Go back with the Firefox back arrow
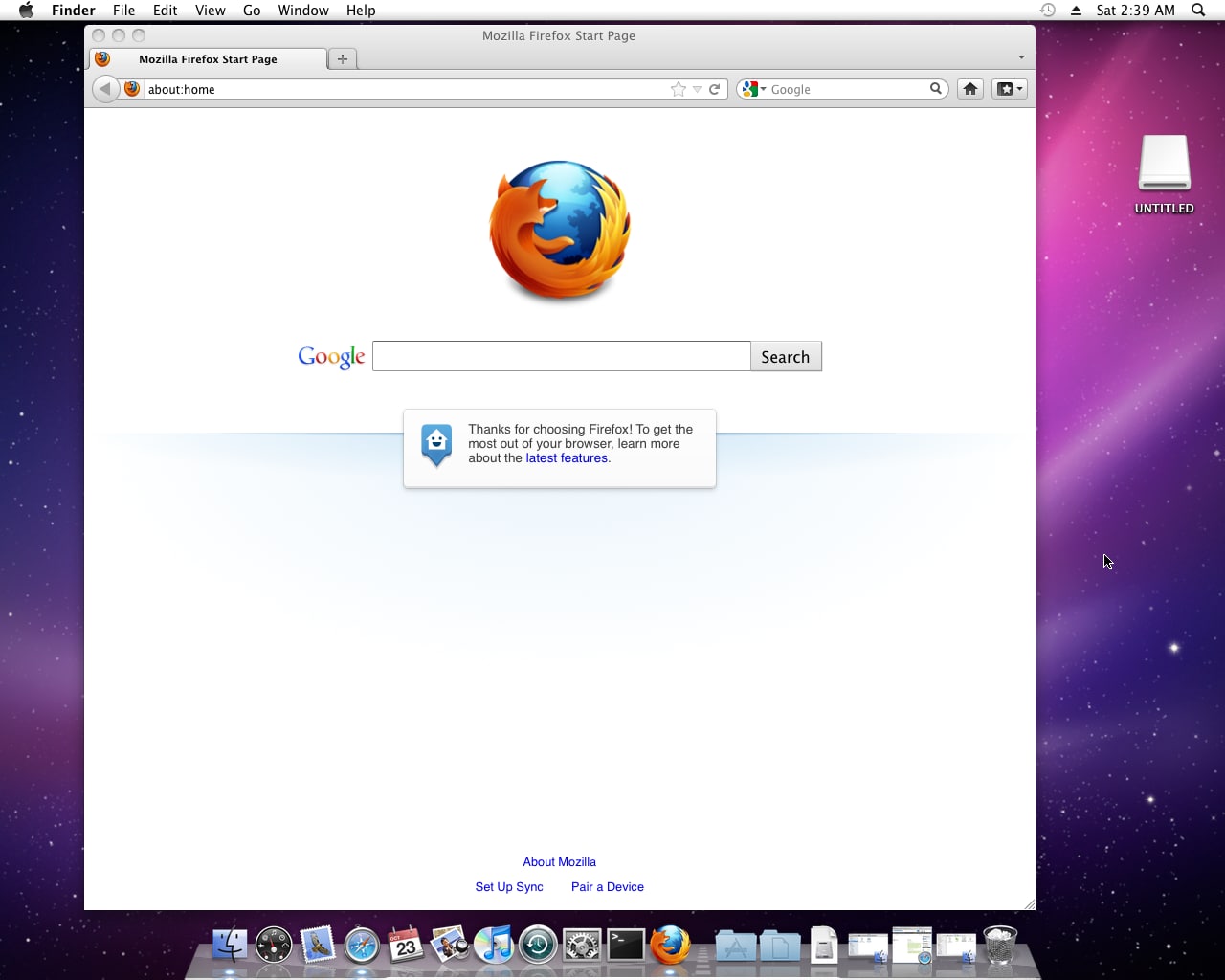The image size is (1225, 980). [105, 89]
